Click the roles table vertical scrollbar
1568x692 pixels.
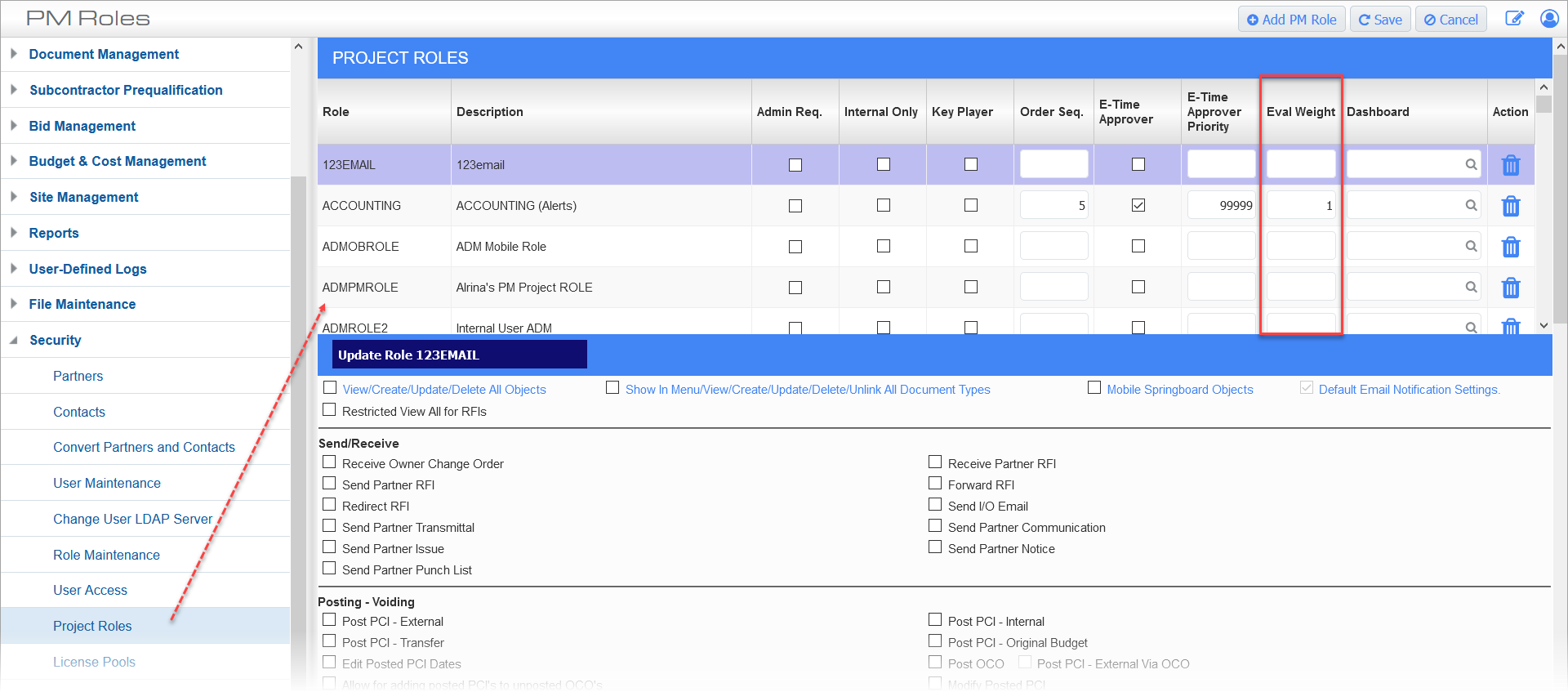(1543, 204)
